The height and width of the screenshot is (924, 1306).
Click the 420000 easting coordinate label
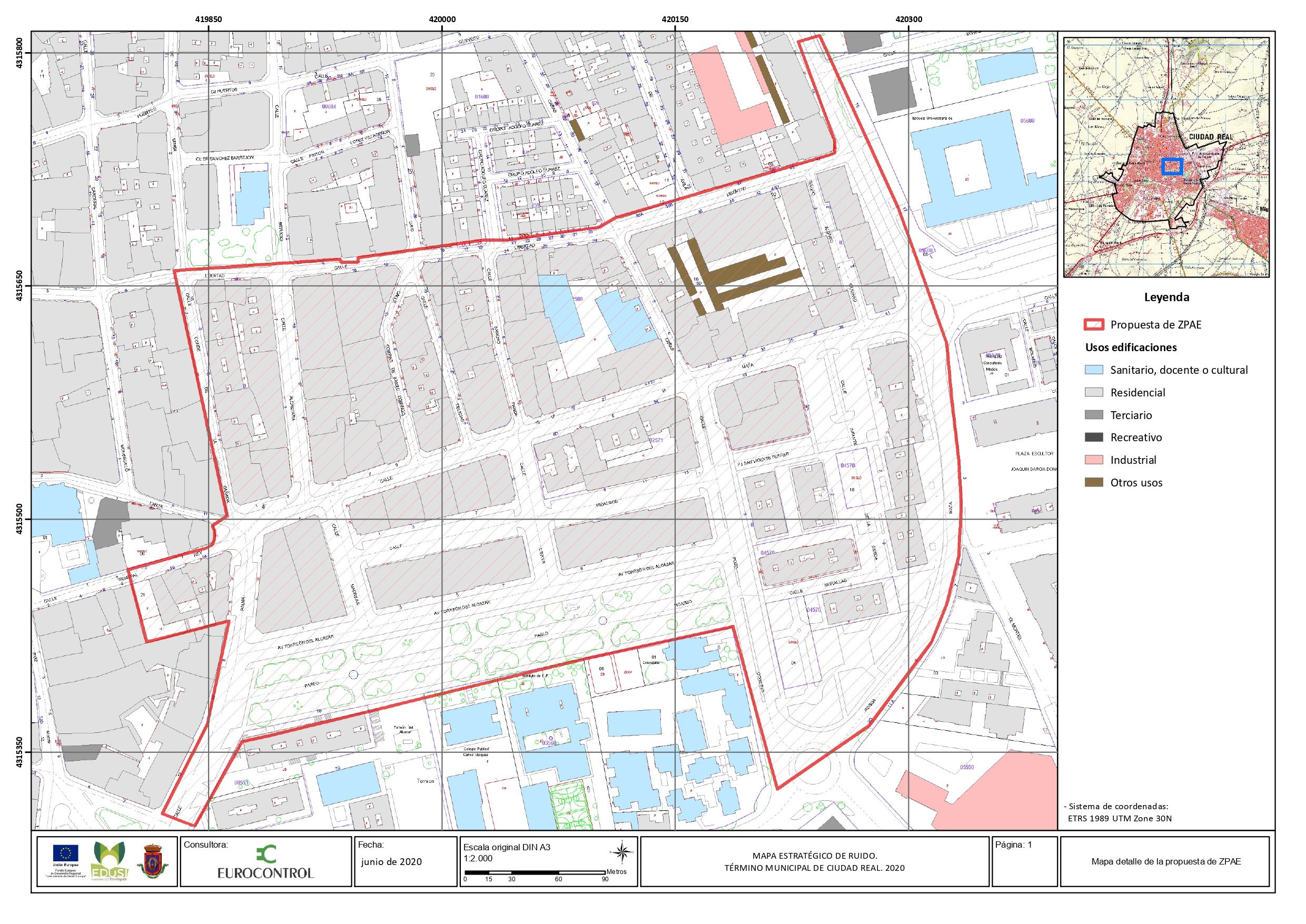[442, 19]
